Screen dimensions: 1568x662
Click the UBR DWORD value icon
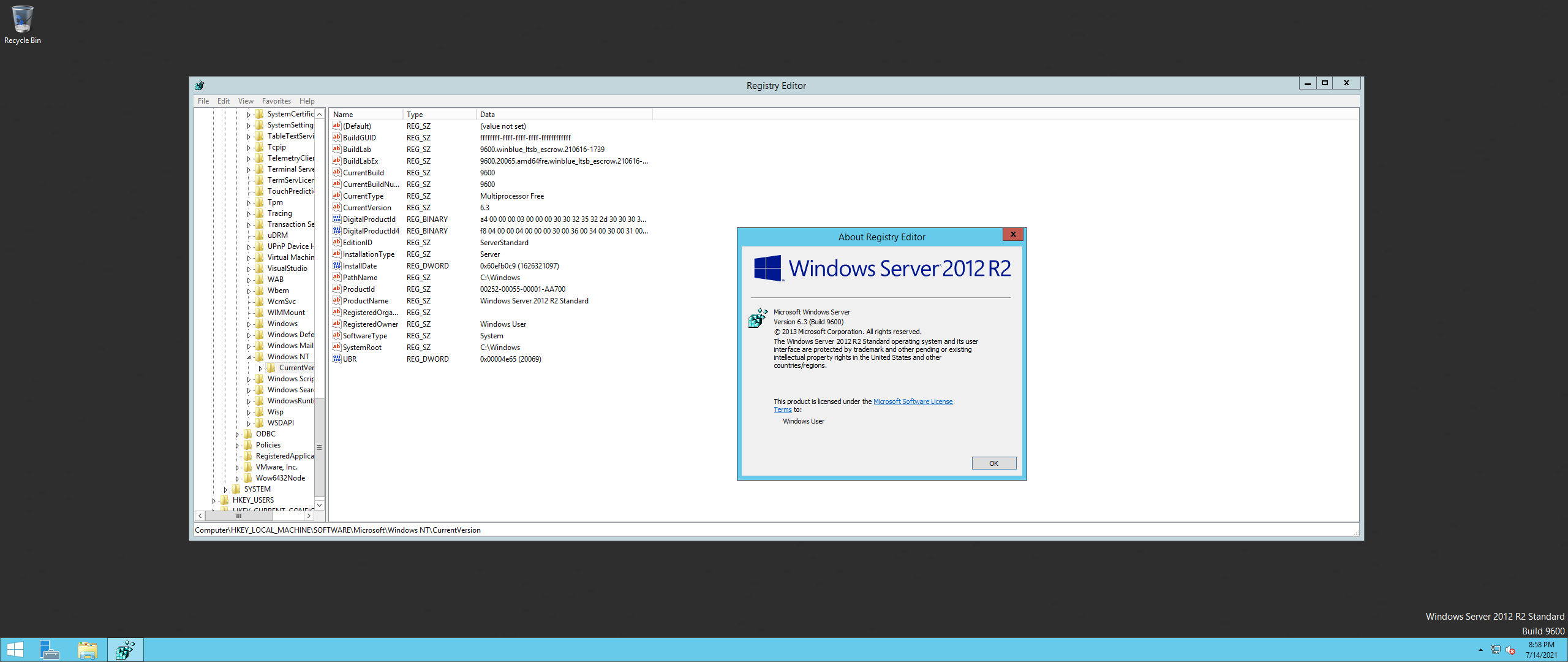(x=336, y=359)
